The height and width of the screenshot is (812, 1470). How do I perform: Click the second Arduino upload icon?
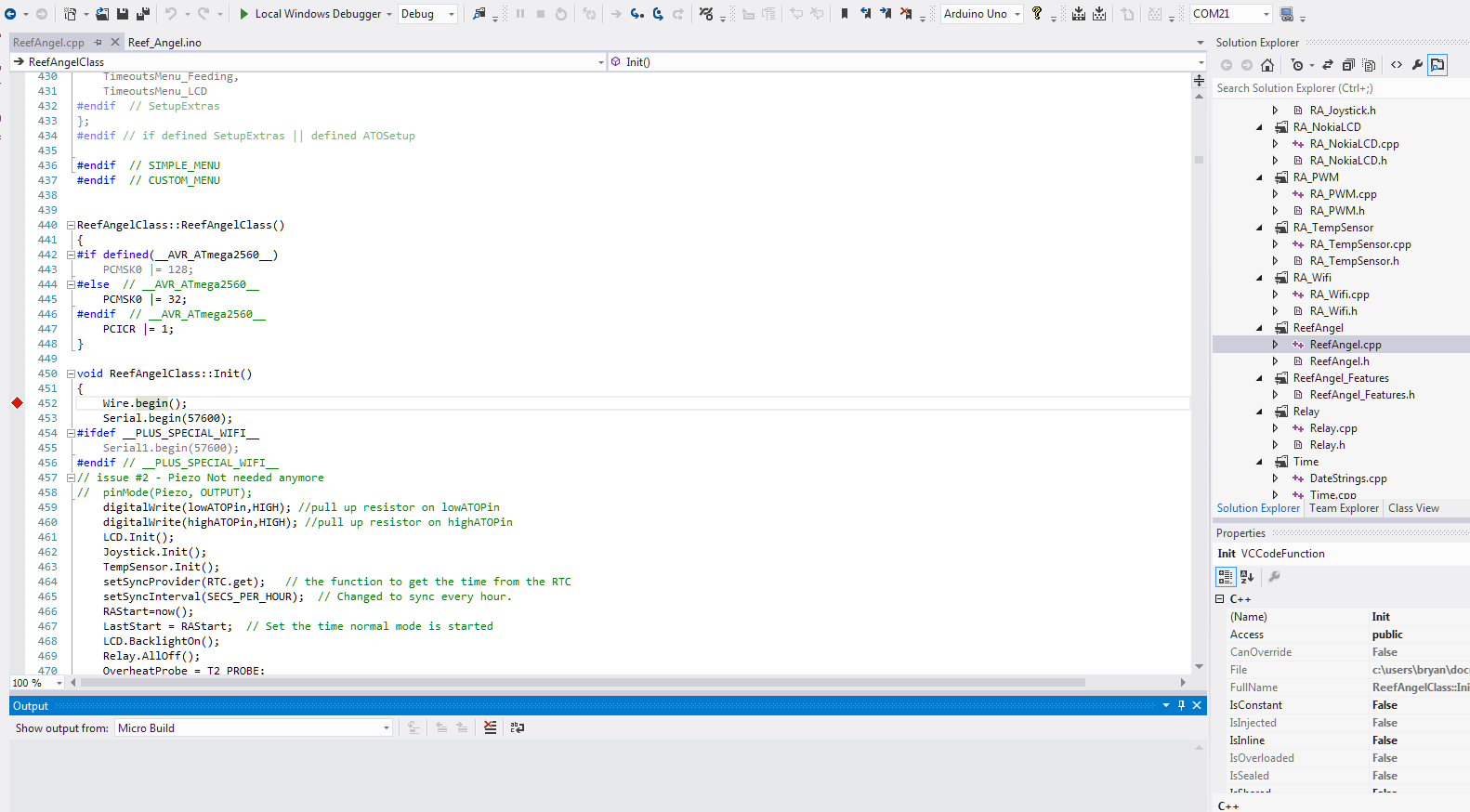pyautogui.click(x=1099, y=14)
